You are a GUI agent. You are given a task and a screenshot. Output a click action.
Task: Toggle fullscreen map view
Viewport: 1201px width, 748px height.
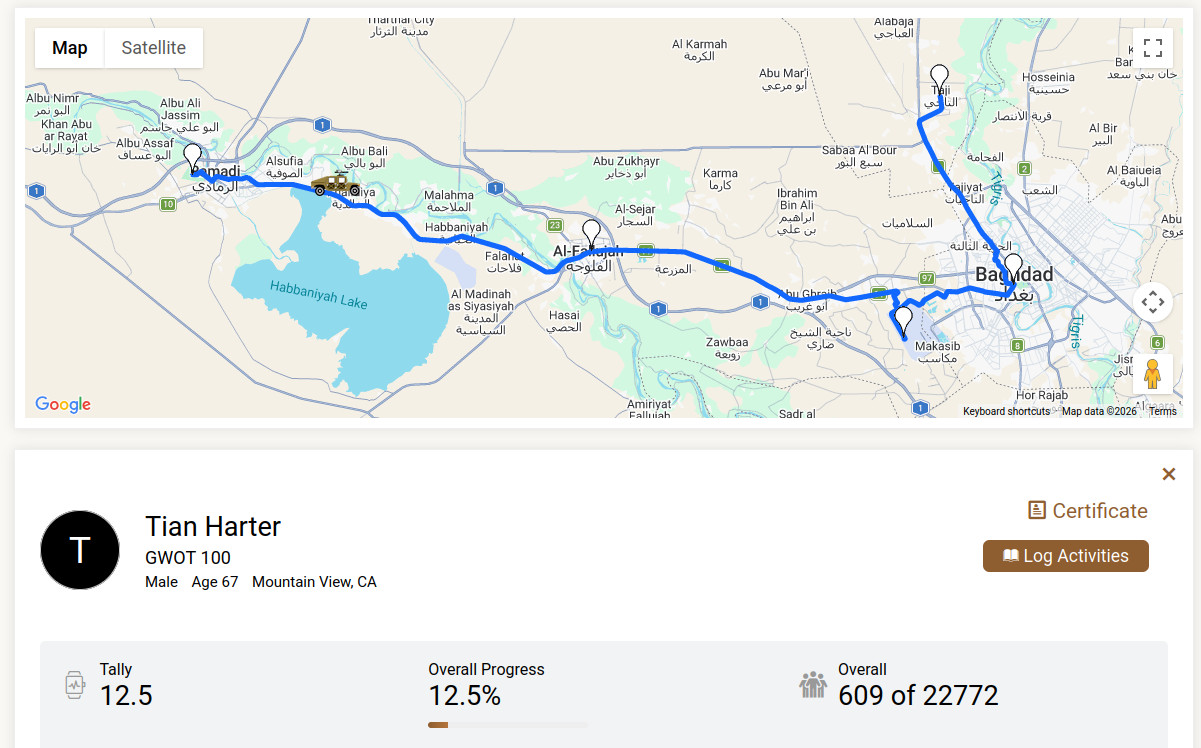coord(1152,48)
